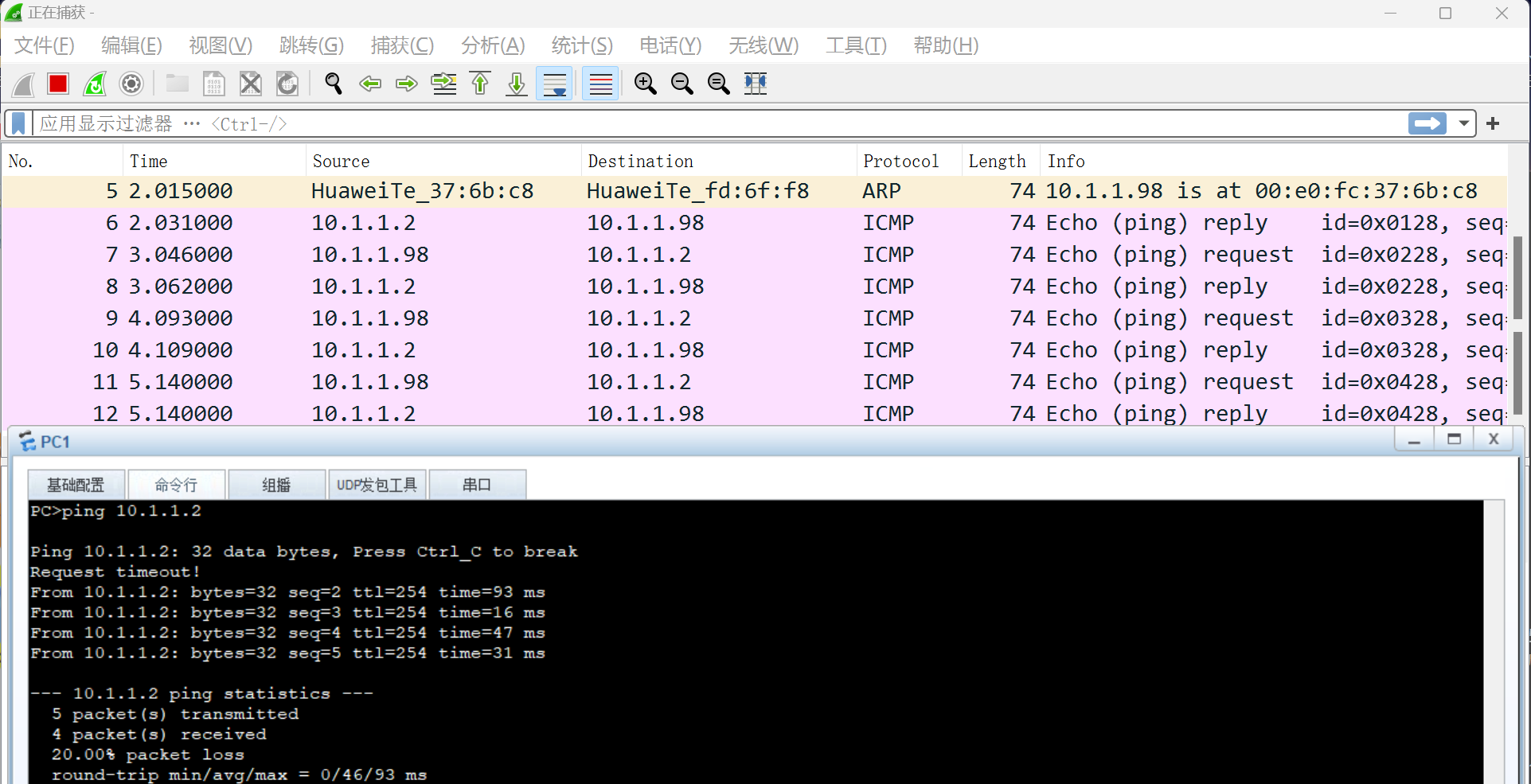Click inside PC1 command-line terminal
Viewport: 1531px width, 784px height.
pos(756,642)
